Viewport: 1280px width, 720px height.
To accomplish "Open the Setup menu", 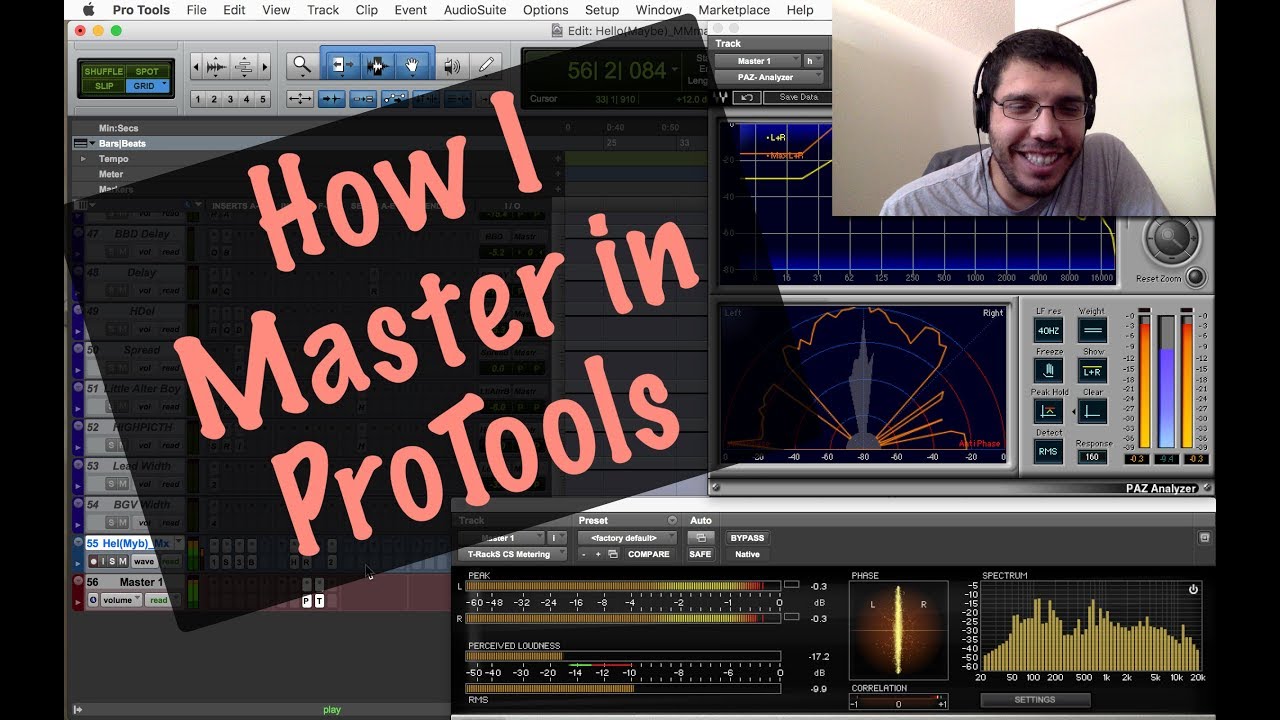I will pyautogui.click(x=602, y=10).
